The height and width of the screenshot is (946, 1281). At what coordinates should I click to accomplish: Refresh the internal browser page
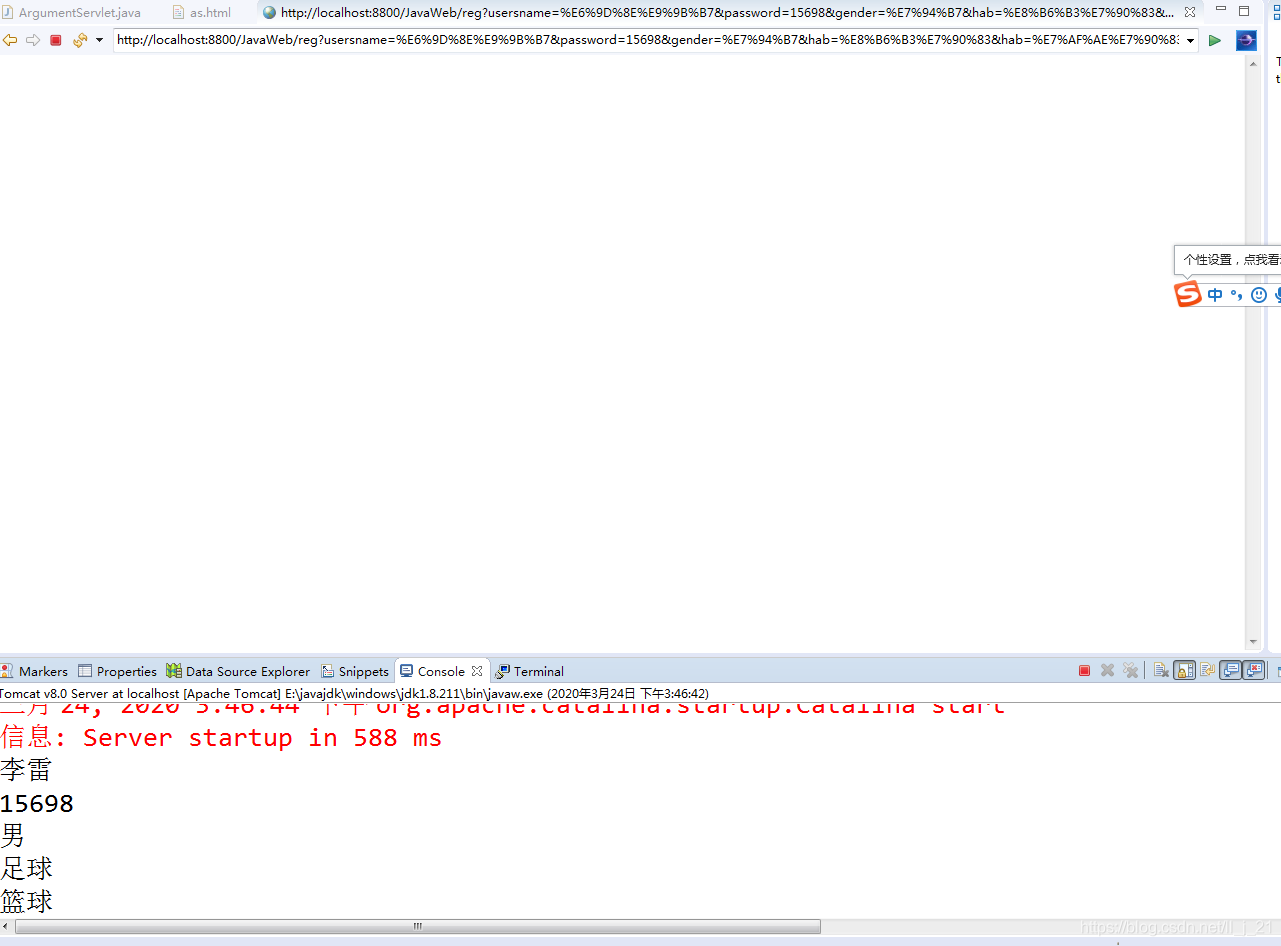coord(80,40)
